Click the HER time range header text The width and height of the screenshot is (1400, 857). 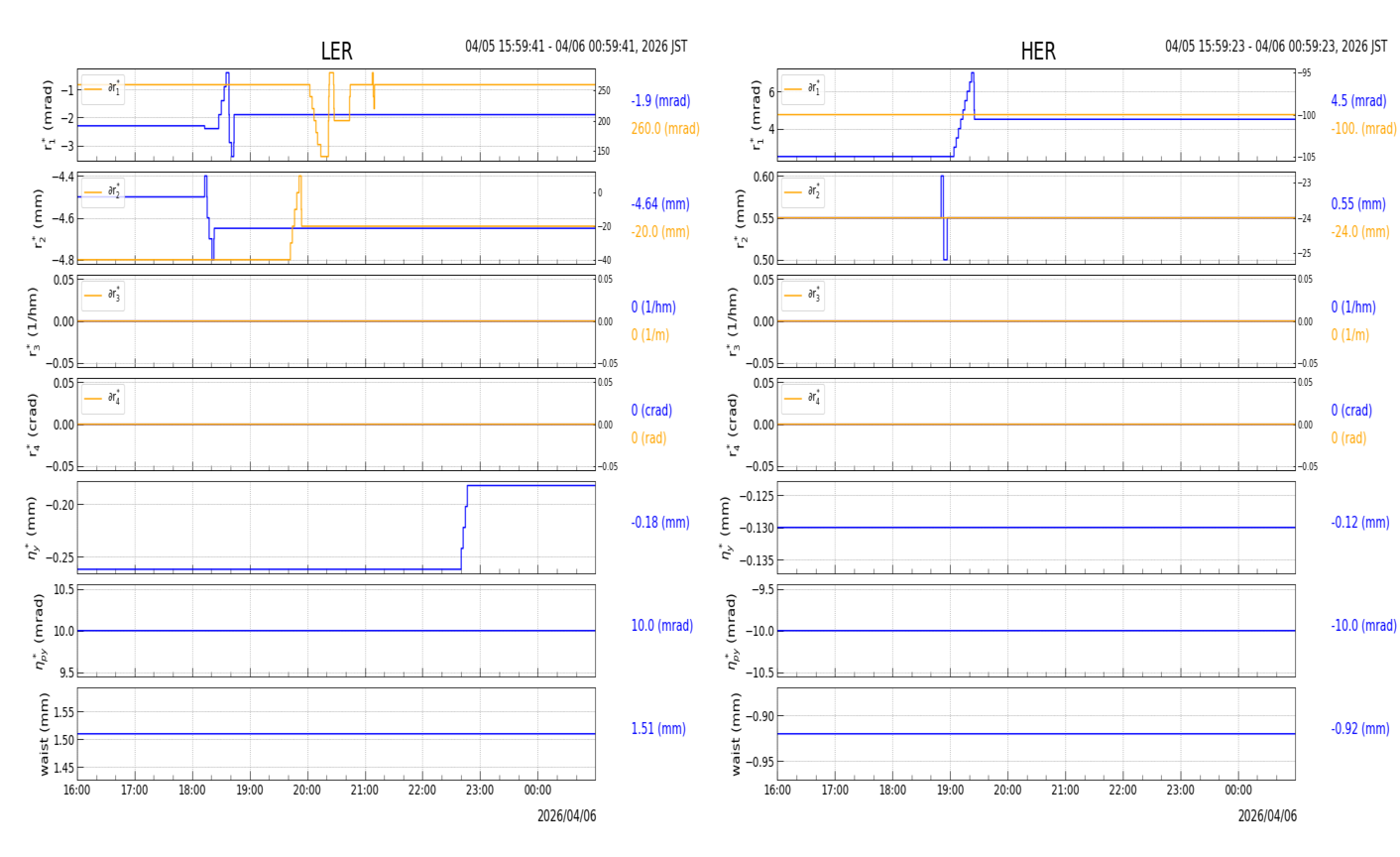[x=1276, y=47]
